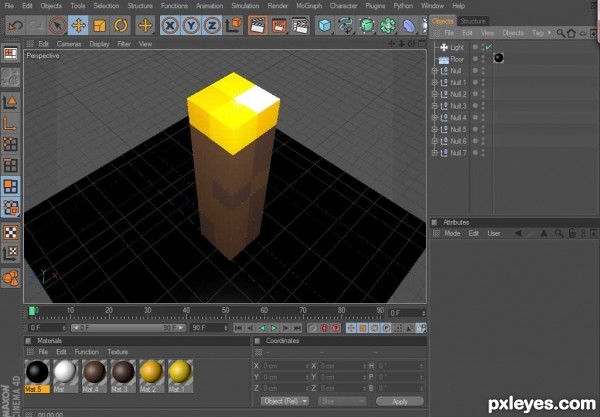Render the active view clapperboard icon
Image resolution: width=600 pixels, height=417 pixels.
click(x=258, y=26)
